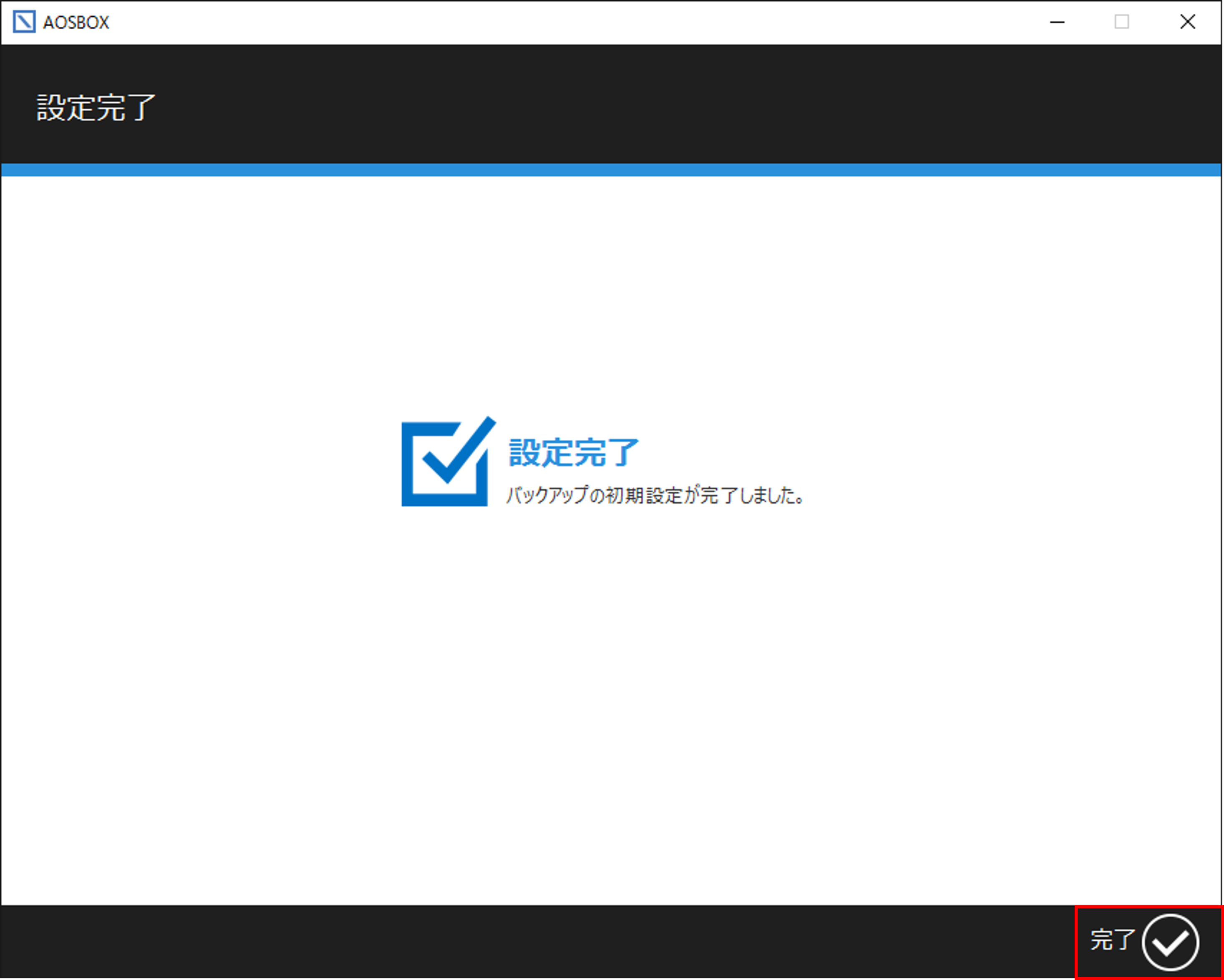This screenshot has height=980, width=1224.
Task: Click the disabled maximize window button
Action: coord(1121,22)
